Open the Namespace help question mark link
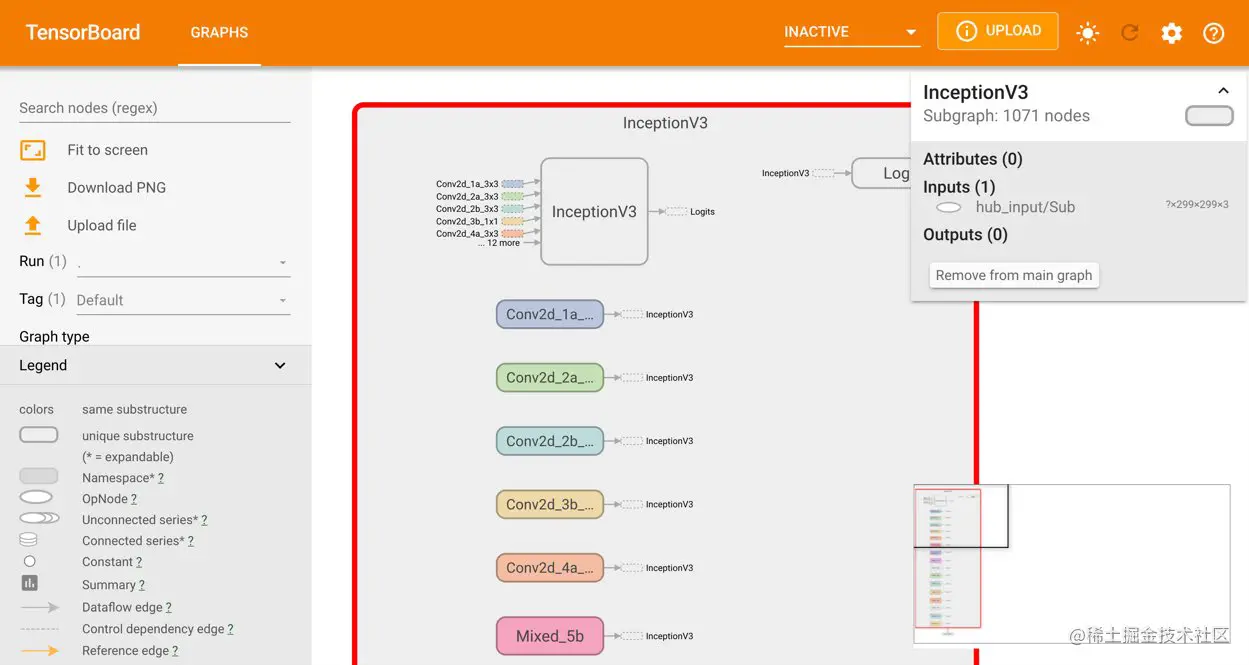 point(161,478)
